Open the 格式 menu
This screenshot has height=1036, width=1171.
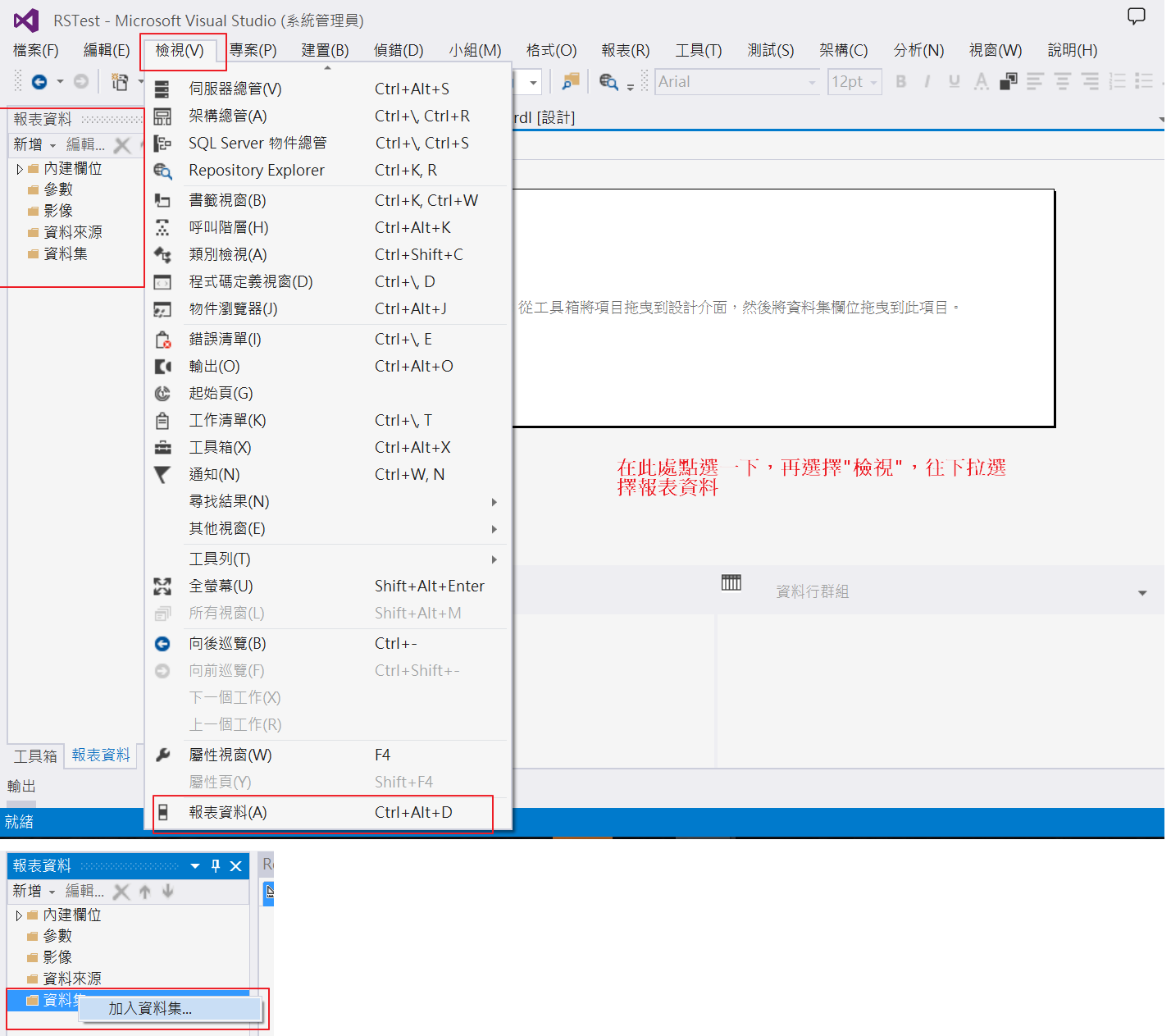(x=551, y=50)
